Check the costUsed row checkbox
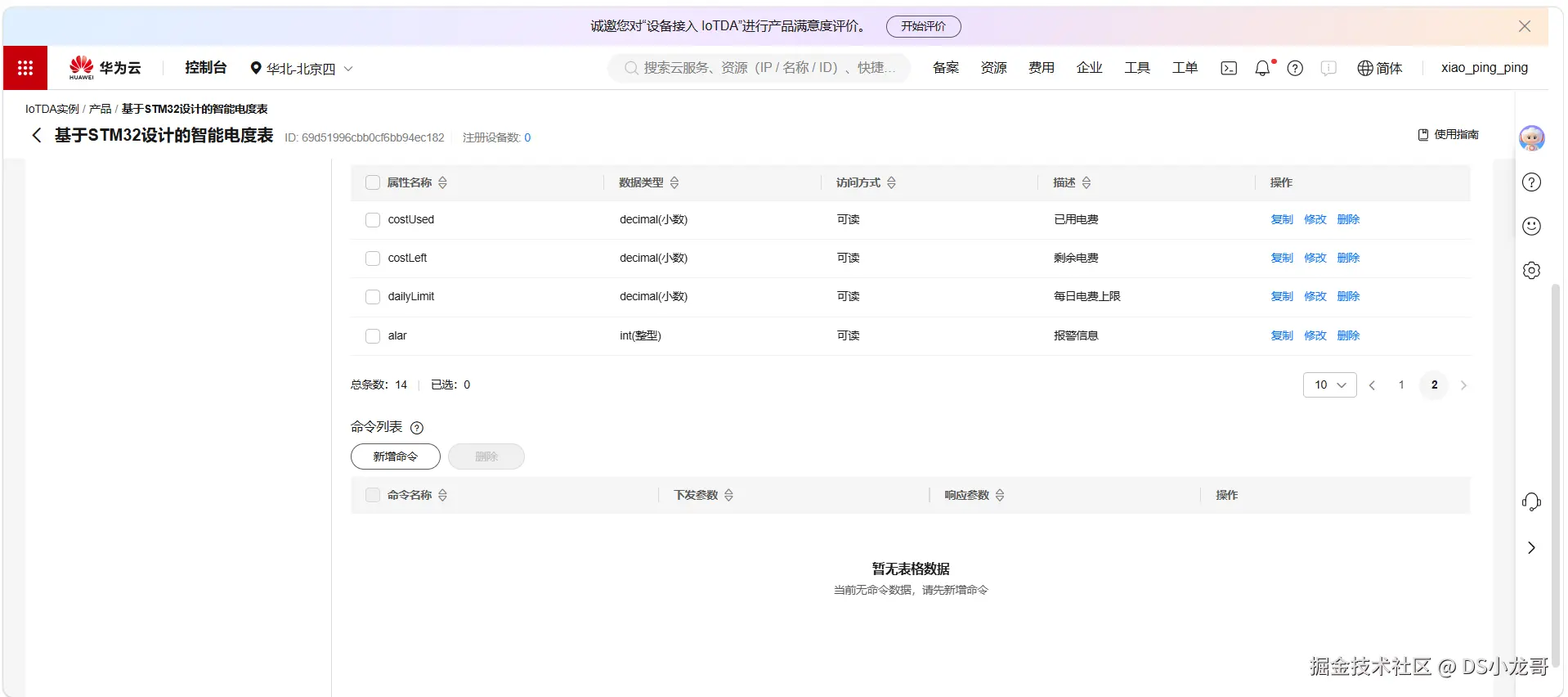Screen dimensions: 1568x697 373,219
